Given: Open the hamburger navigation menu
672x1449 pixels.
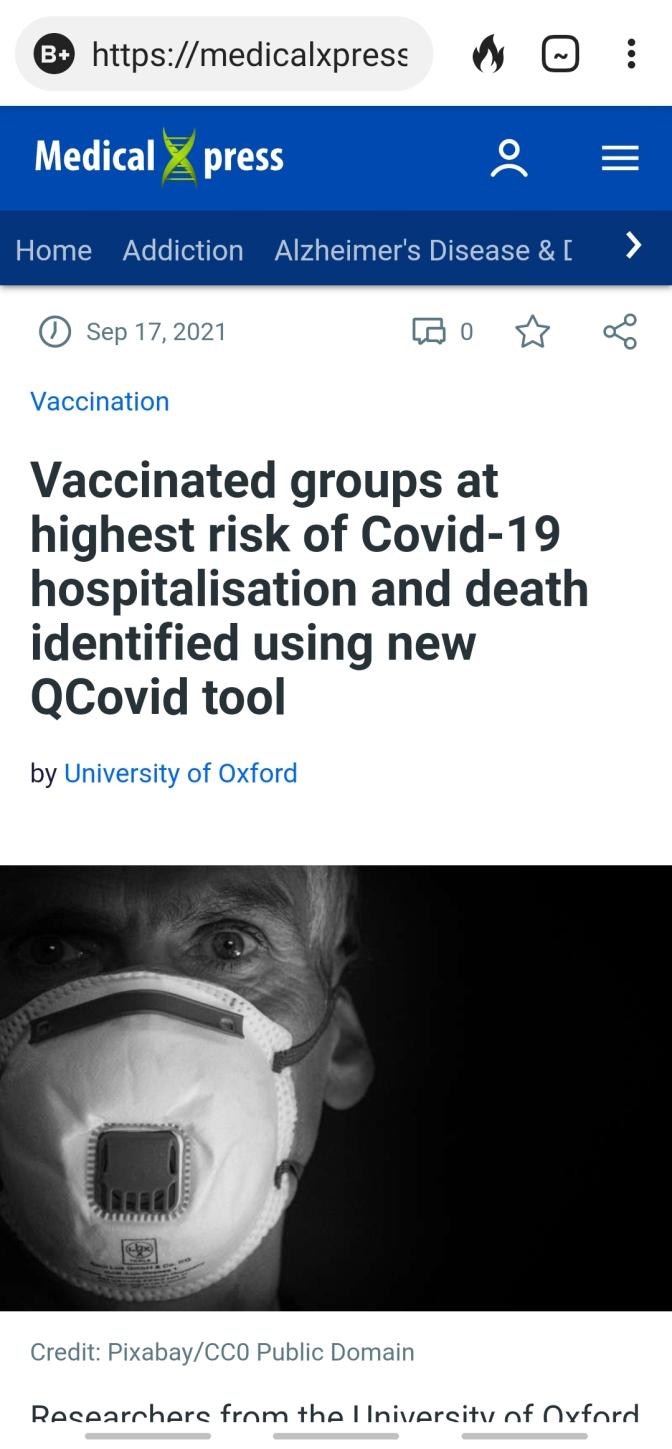Looking at the screenshot, I should click(x=620, y=158).
